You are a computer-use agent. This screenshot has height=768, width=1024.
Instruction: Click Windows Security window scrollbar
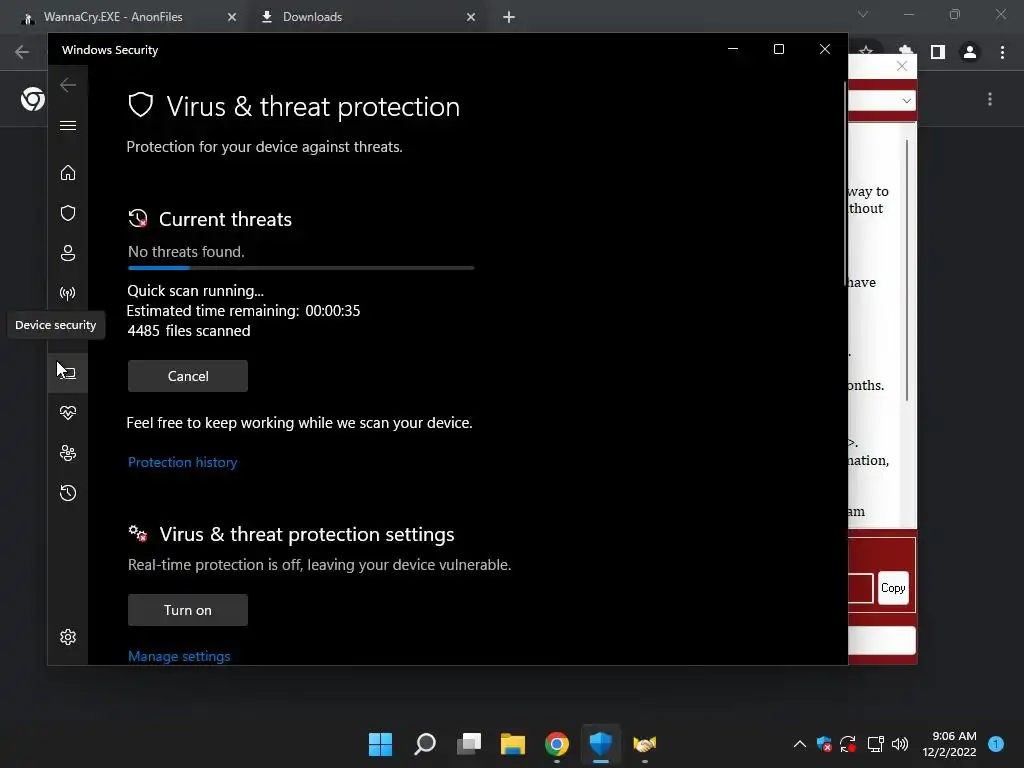click(845, 184)
